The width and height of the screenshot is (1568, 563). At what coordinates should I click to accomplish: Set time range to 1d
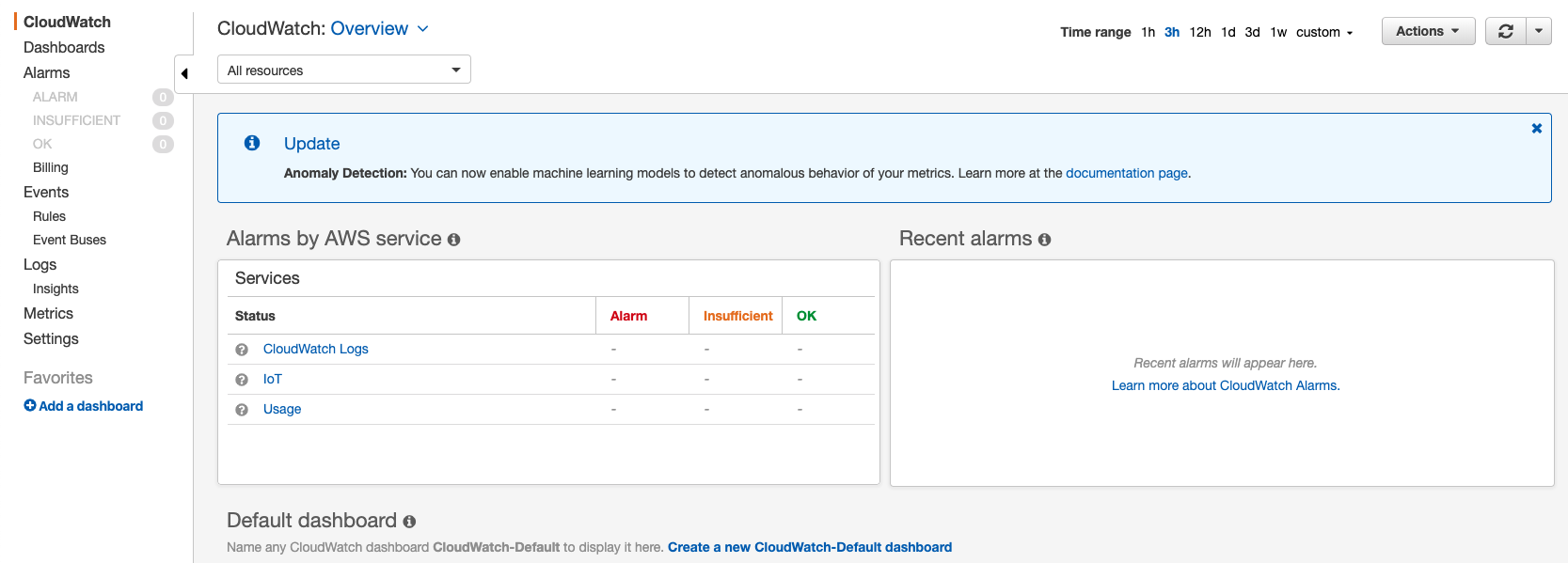(x=1228, y=32)
